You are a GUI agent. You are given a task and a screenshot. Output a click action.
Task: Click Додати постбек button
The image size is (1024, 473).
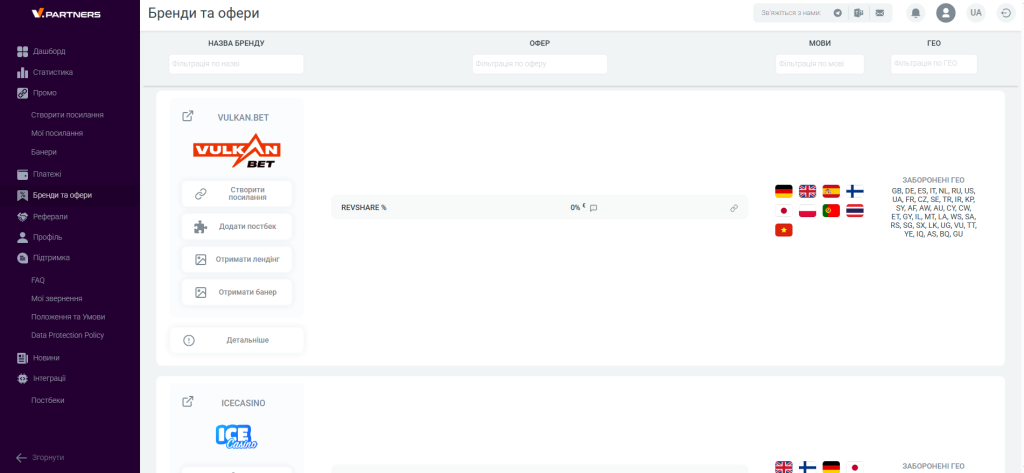coord(237,227)
